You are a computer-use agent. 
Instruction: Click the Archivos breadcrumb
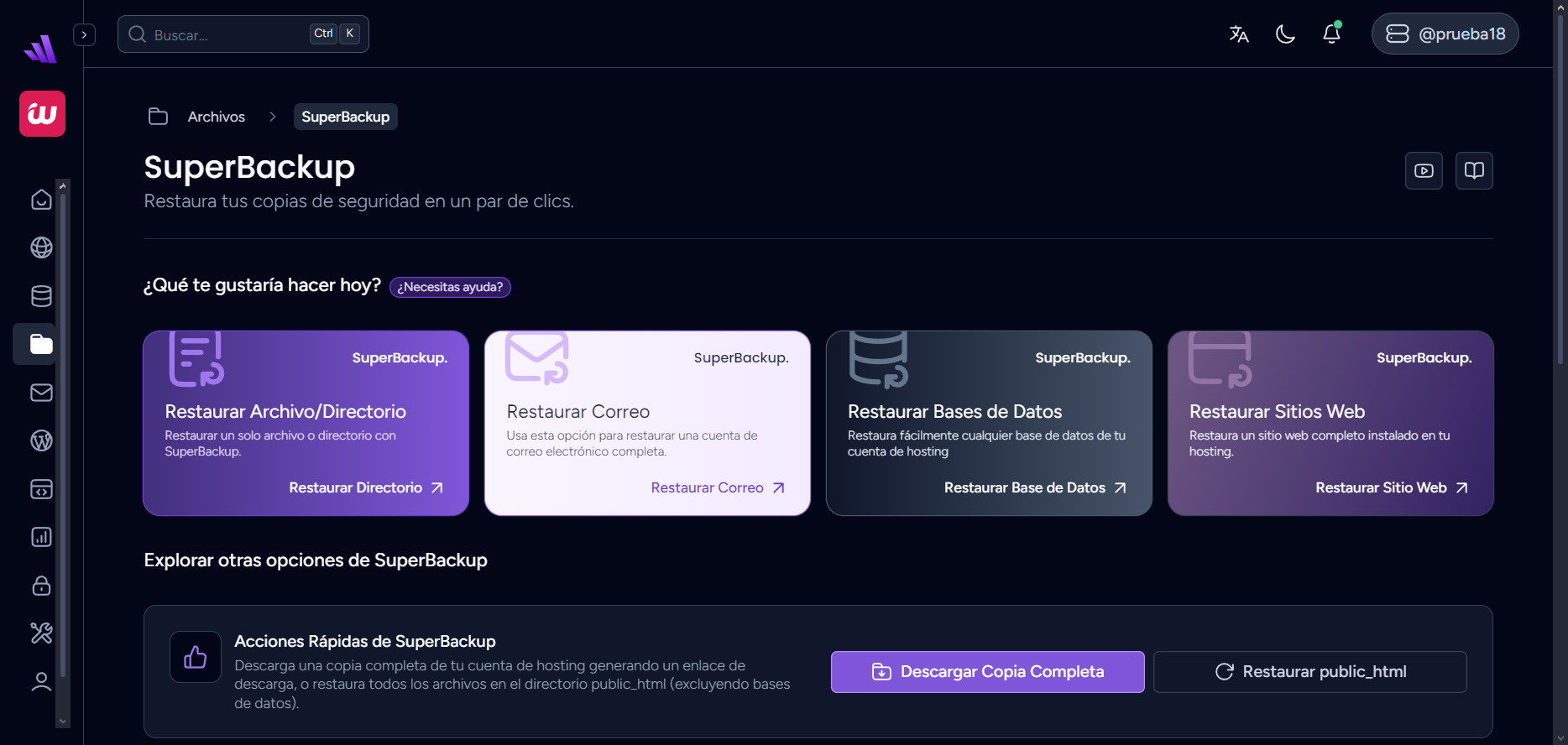pyautogui.click(x=216, y=117)
